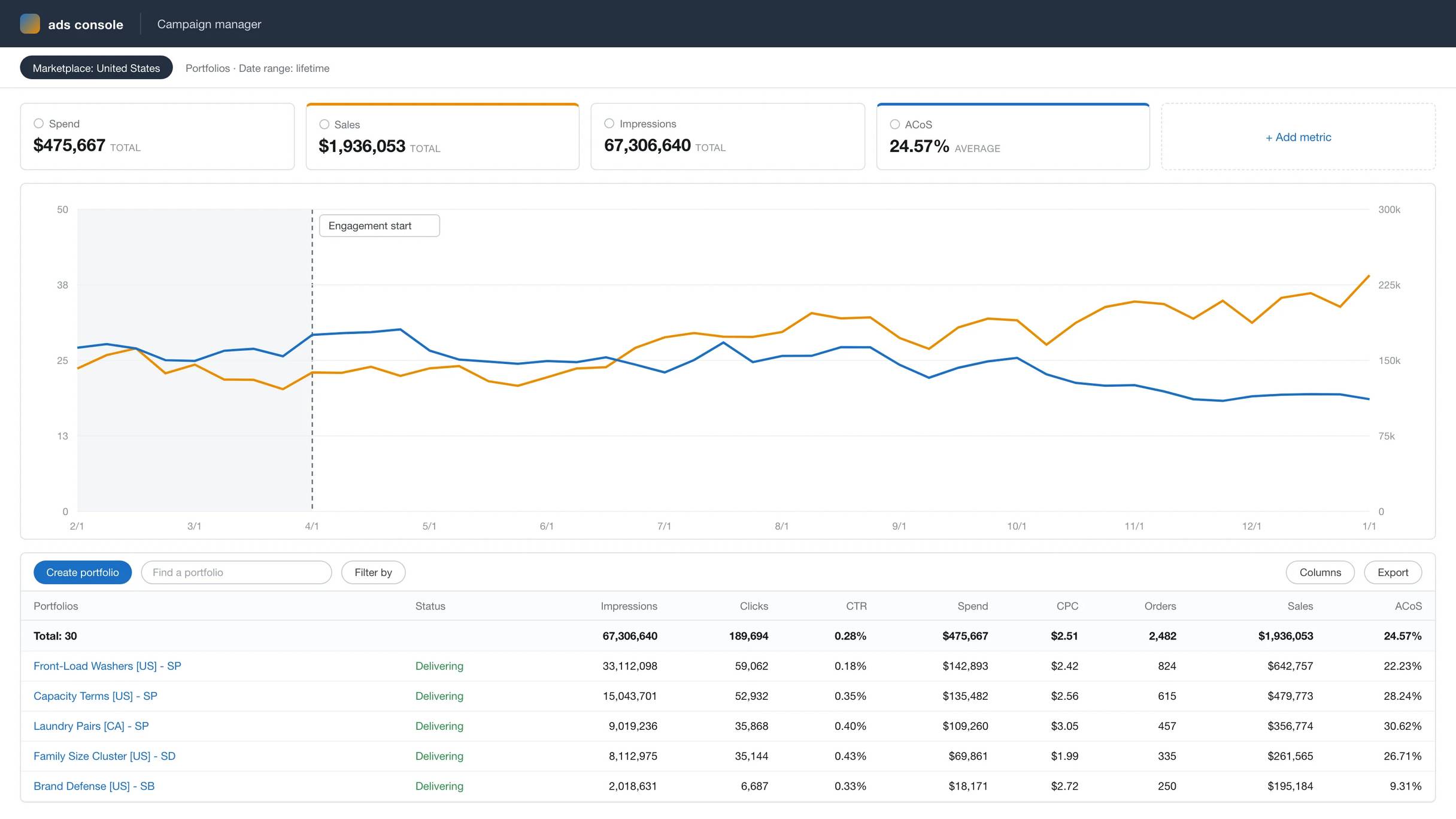Open the Columns chooser
1456x819 pixels.
(x=1320, y=572)
